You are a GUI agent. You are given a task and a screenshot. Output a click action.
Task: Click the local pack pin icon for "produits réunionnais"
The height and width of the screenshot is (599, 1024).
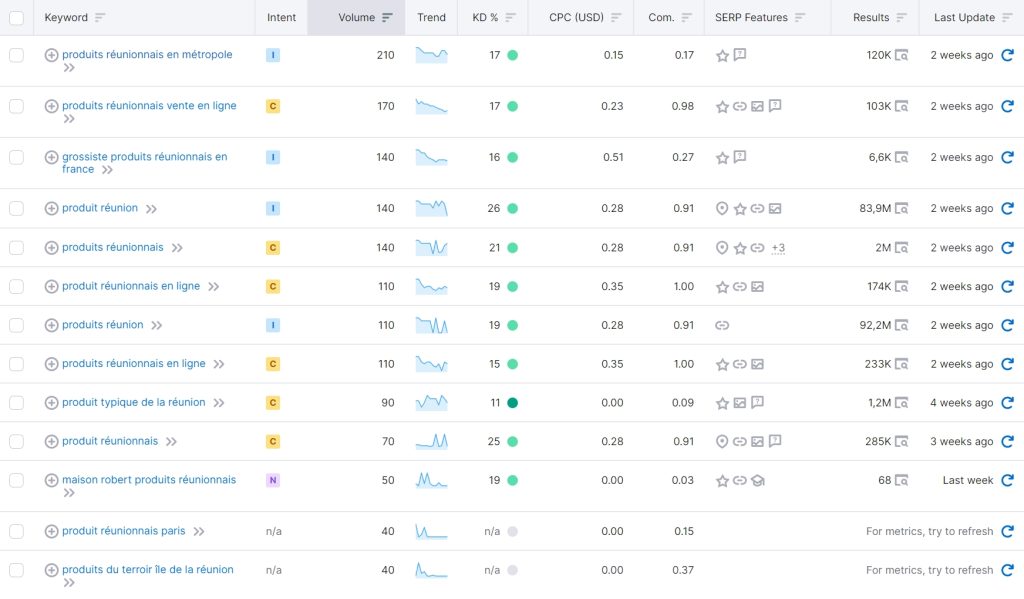722,247
